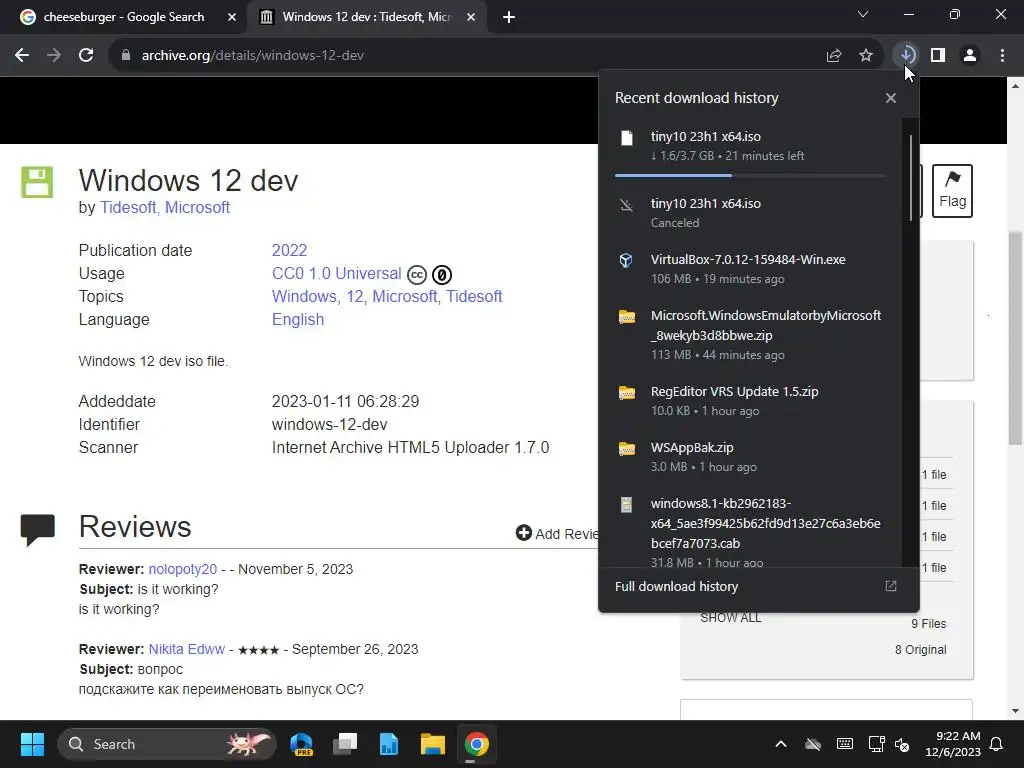Open the Chrome three-dot menu

[x=1002, y=56]
